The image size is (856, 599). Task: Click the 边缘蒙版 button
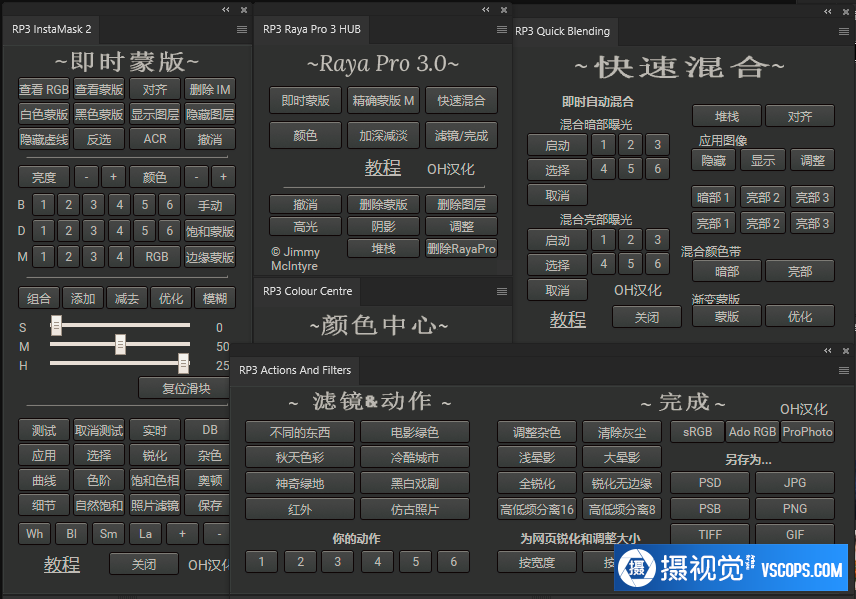coord(210,257)
